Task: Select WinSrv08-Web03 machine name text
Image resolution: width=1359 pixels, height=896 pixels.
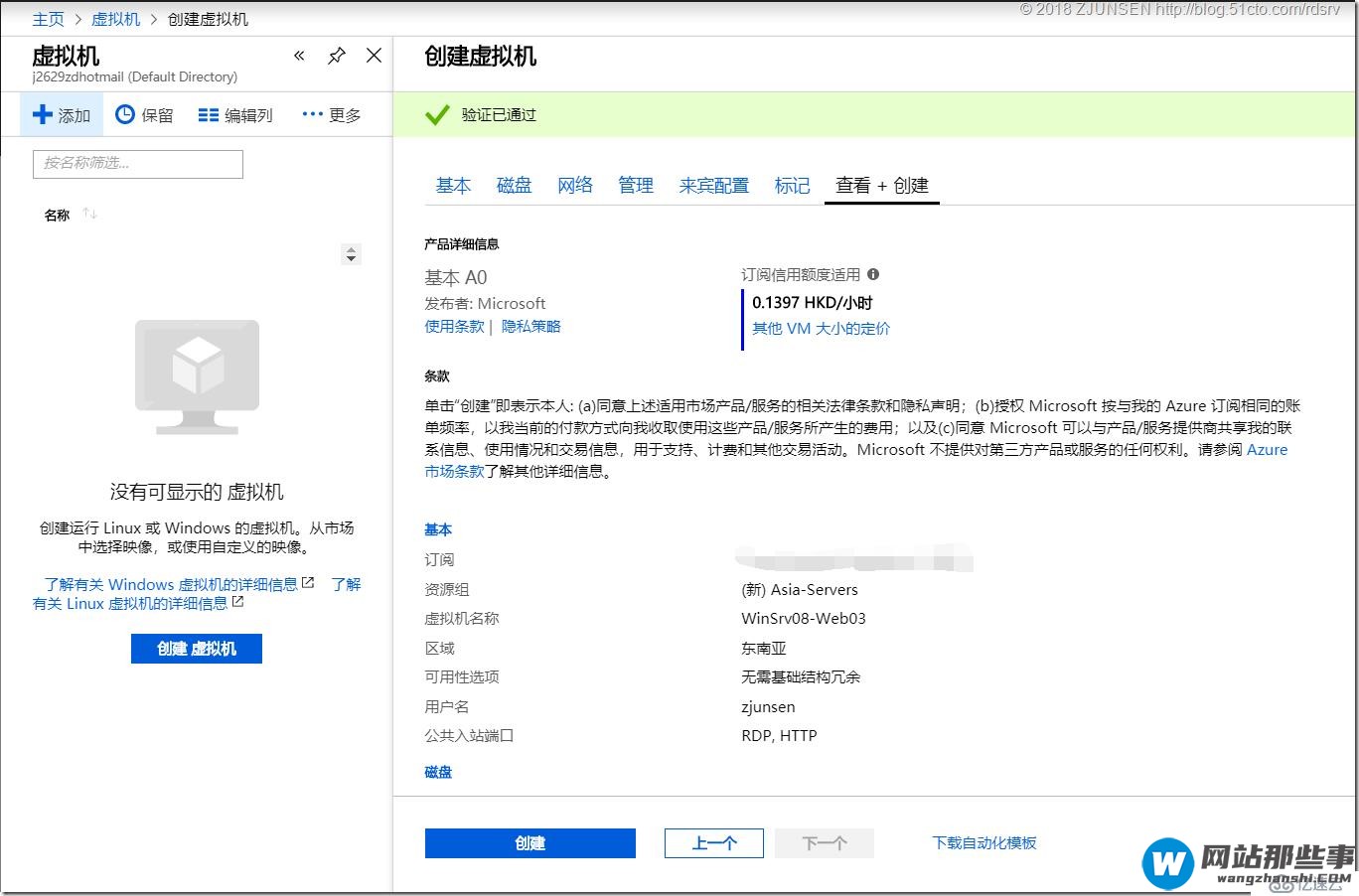Action: point(804,618)
